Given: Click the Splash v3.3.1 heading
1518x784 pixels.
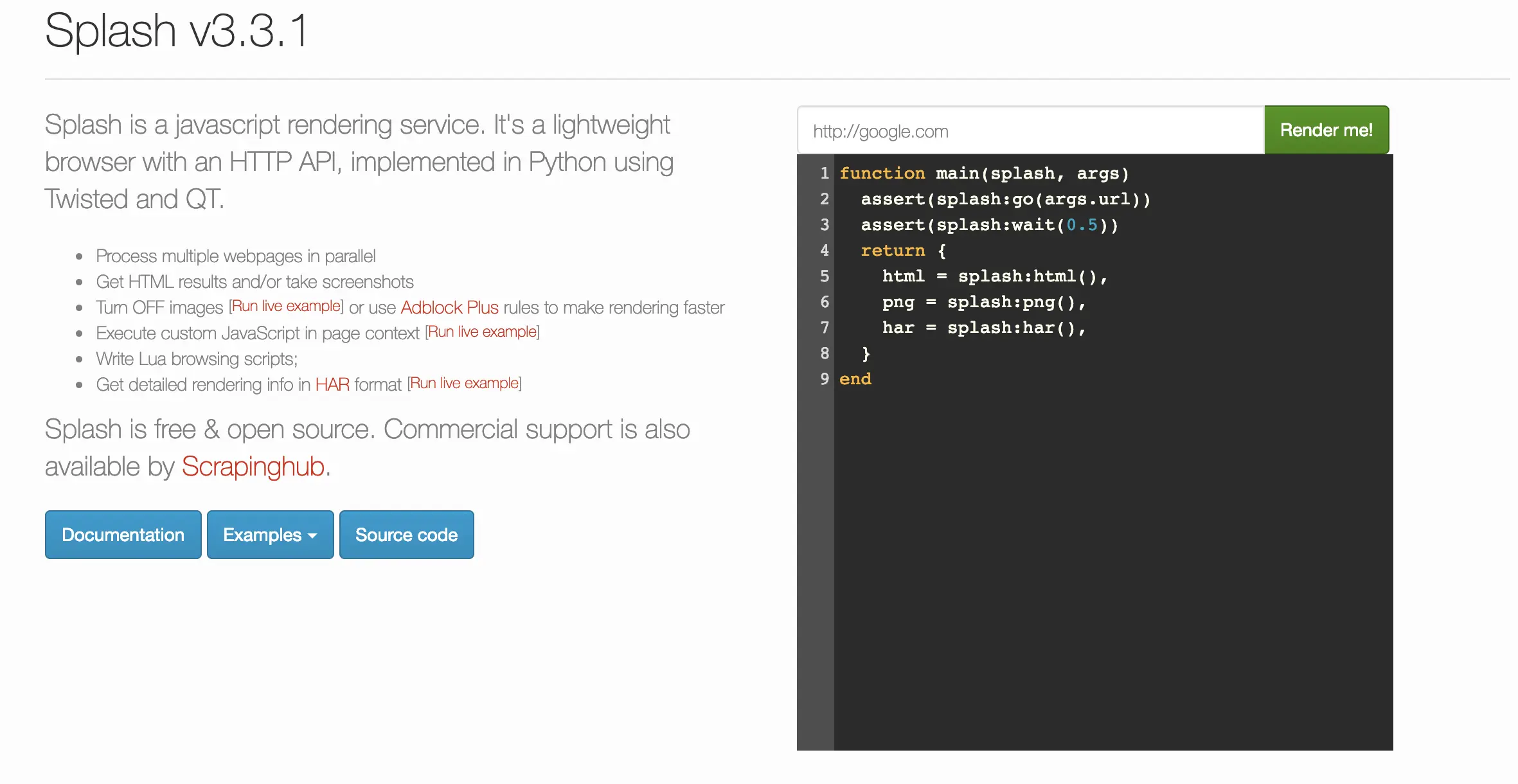Looking at the screenshot, I should pyautogui.click(x=177, y=31).
